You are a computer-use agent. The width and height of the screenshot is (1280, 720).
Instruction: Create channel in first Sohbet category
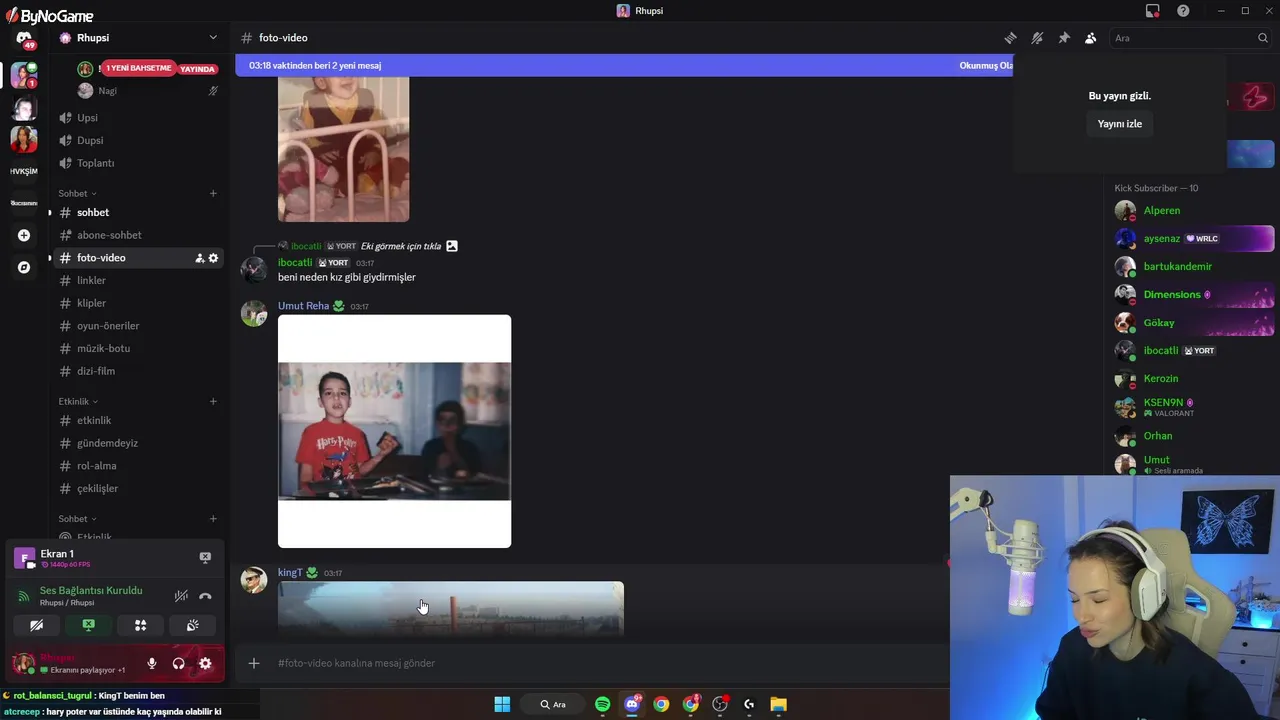(x=213, y=193)
